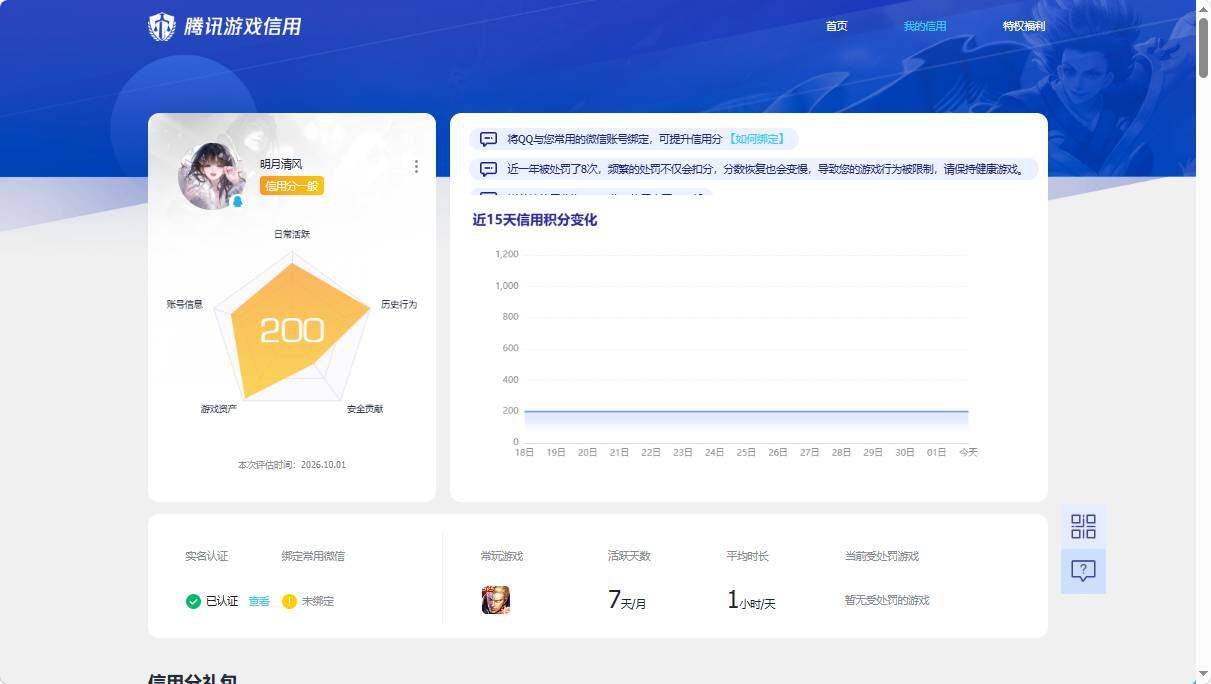Click the 明月清风 profile avatar
Screen dimensions: 1211x684
coord(212,176)
